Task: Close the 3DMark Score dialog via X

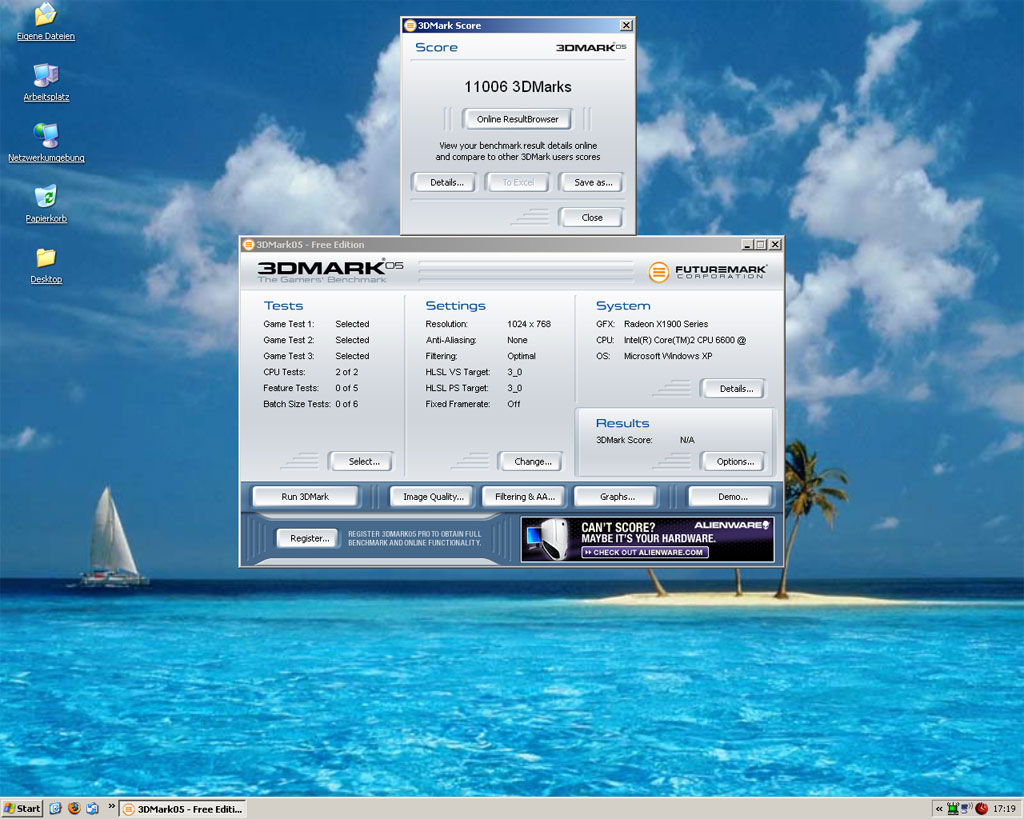Action: (626, 25)
